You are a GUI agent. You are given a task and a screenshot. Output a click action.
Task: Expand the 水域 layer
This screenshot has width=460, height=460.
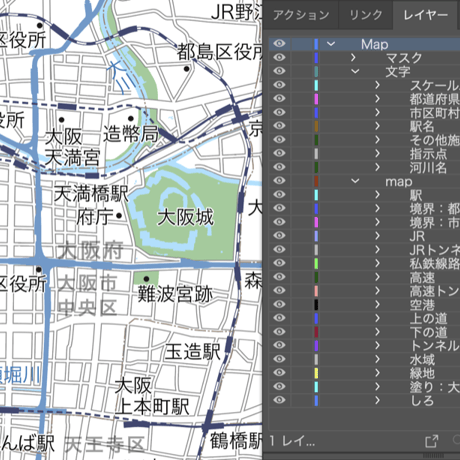[377, 359]
